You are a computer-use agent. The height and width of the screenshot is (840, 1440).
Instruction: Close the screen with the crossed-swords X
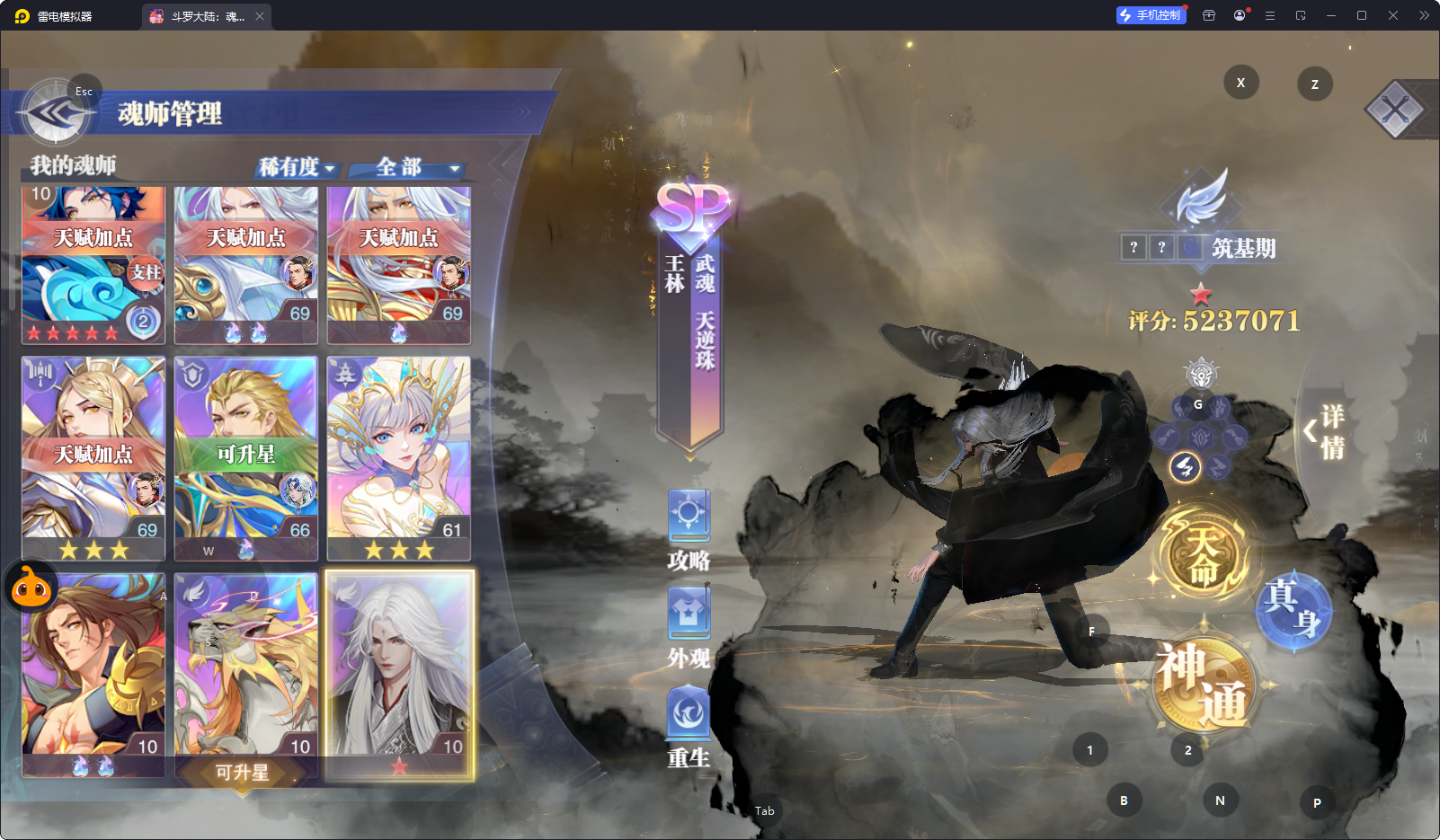pyautogui.click(x=1395, y=111)
